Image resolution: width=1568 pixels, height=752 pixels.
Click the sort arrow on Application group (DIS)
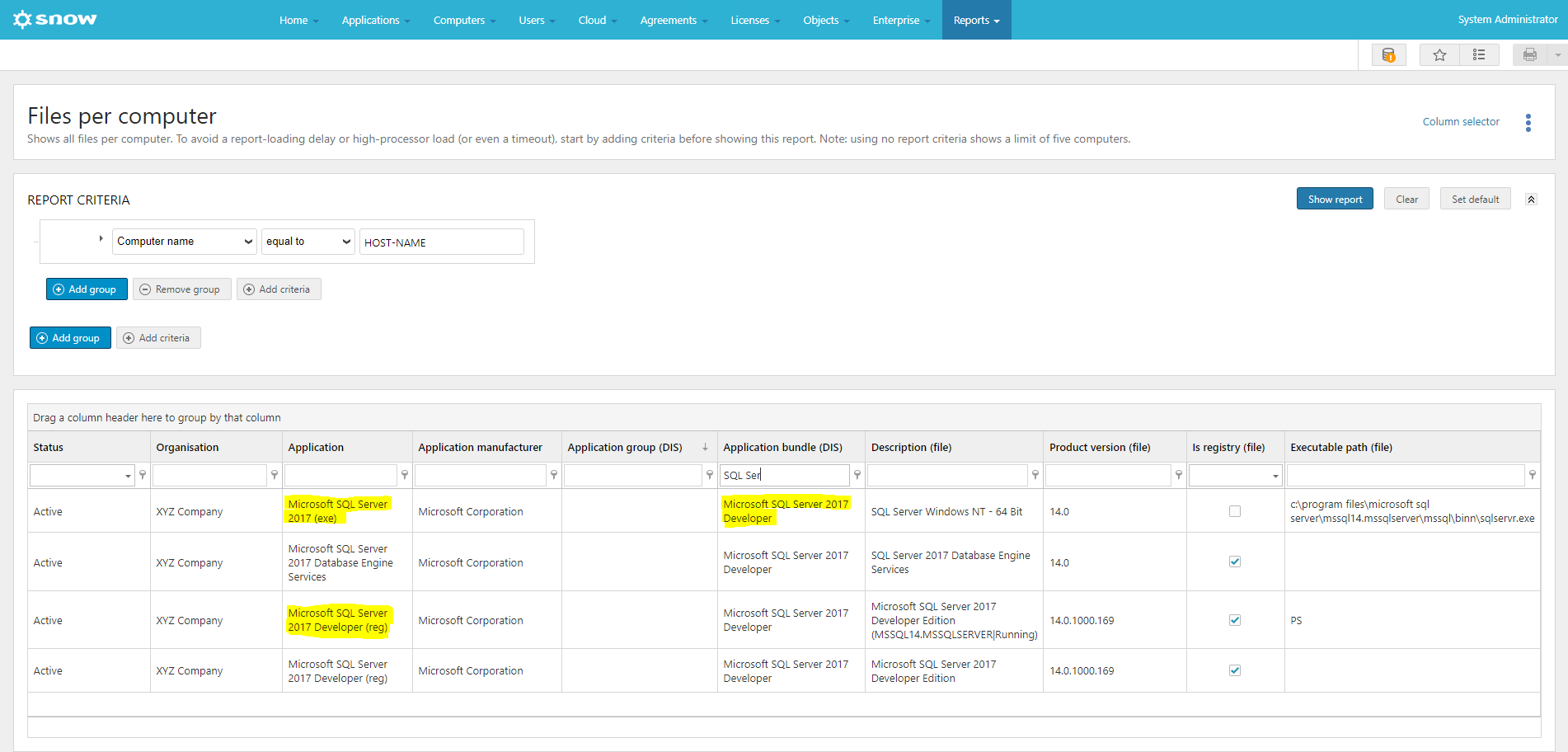tap(705, 447)
